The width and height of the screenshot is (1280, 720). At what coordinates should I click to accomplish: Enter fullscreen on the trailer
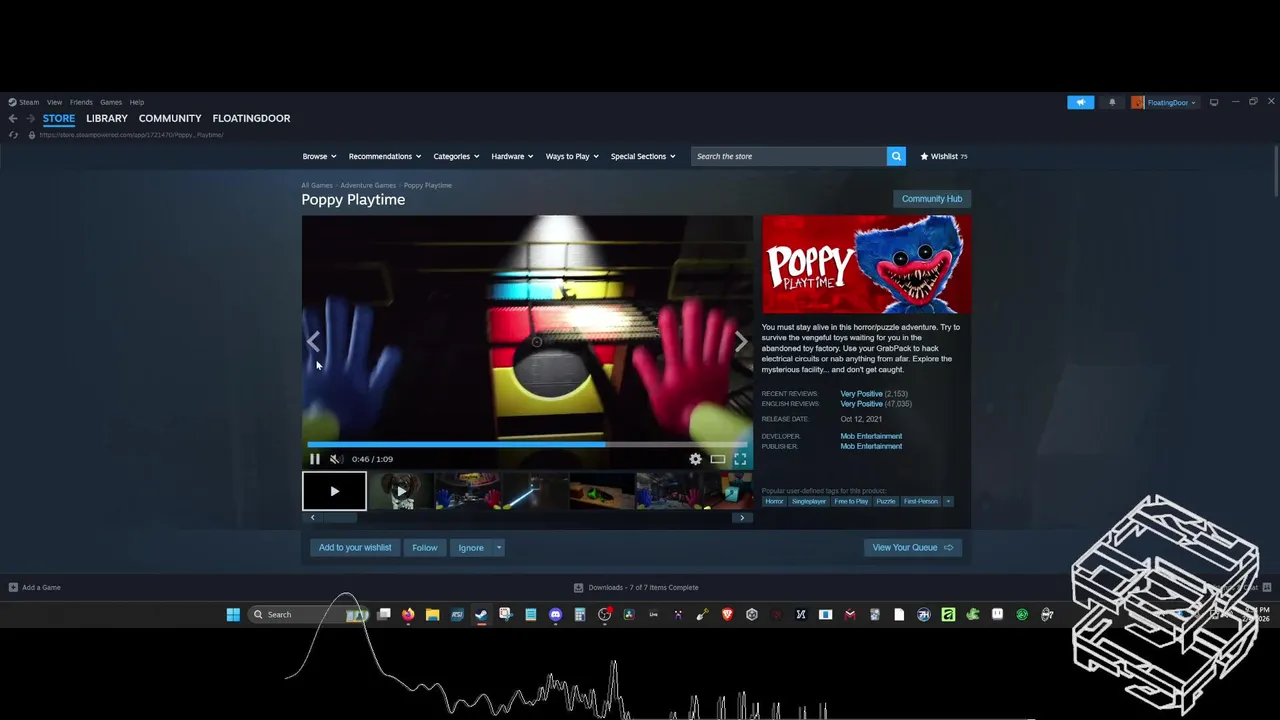click(x=740, y=459)
